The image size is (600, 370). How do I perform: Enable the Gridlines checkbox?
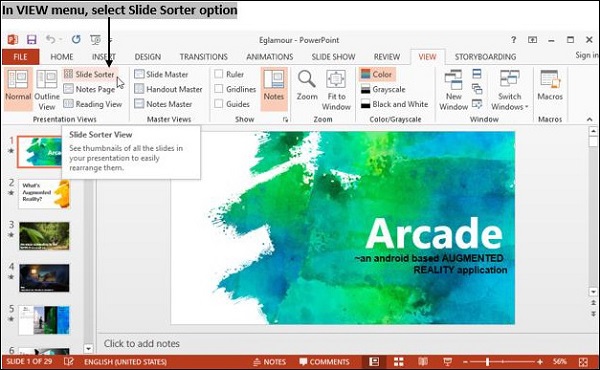tap(219, 89)
